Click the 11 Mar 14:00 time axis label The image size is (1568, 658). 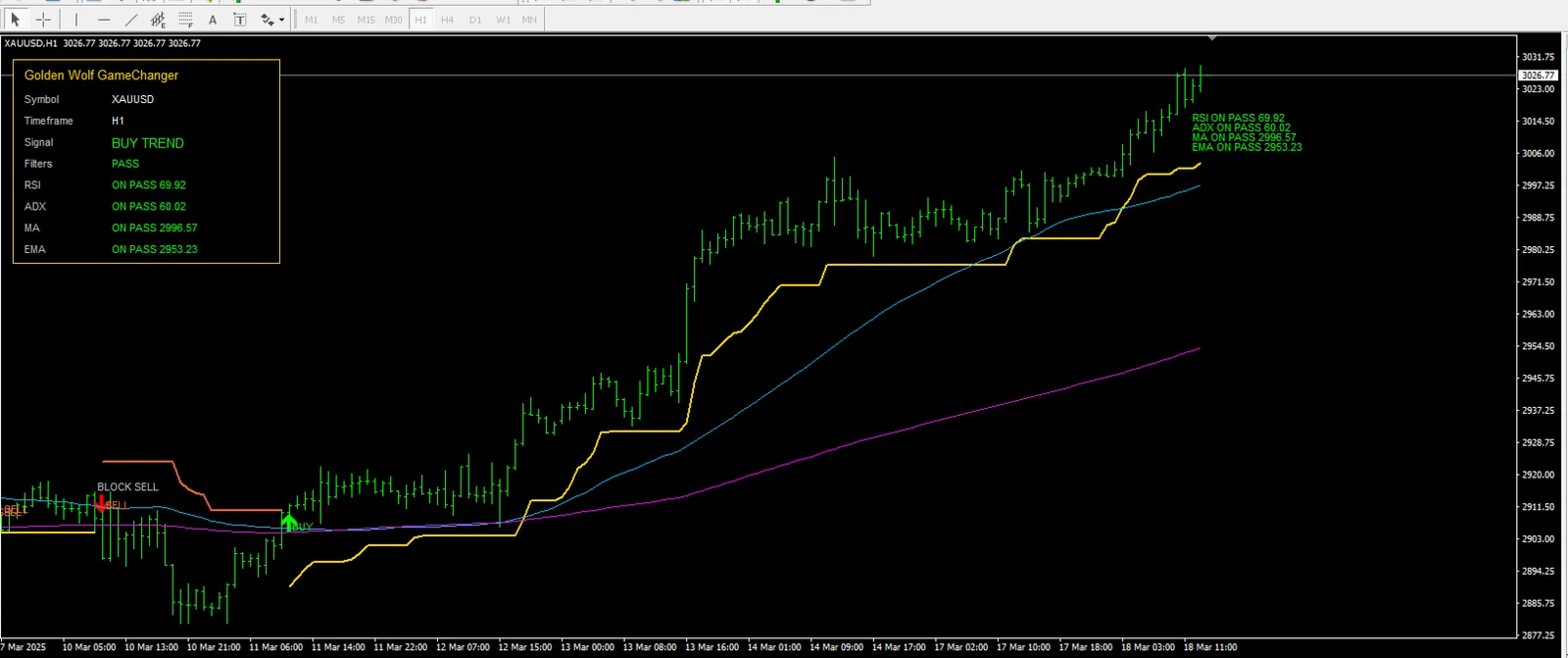point(338,647)
